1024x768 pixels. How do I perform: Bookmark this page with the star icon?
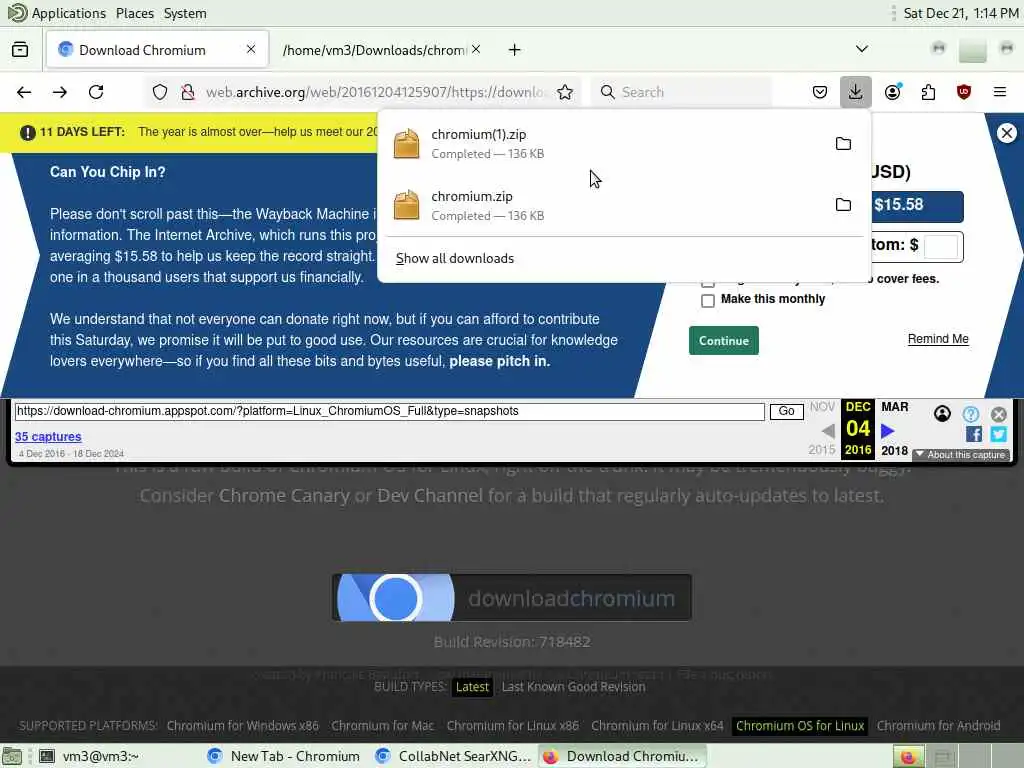click(x=565, y=92)
